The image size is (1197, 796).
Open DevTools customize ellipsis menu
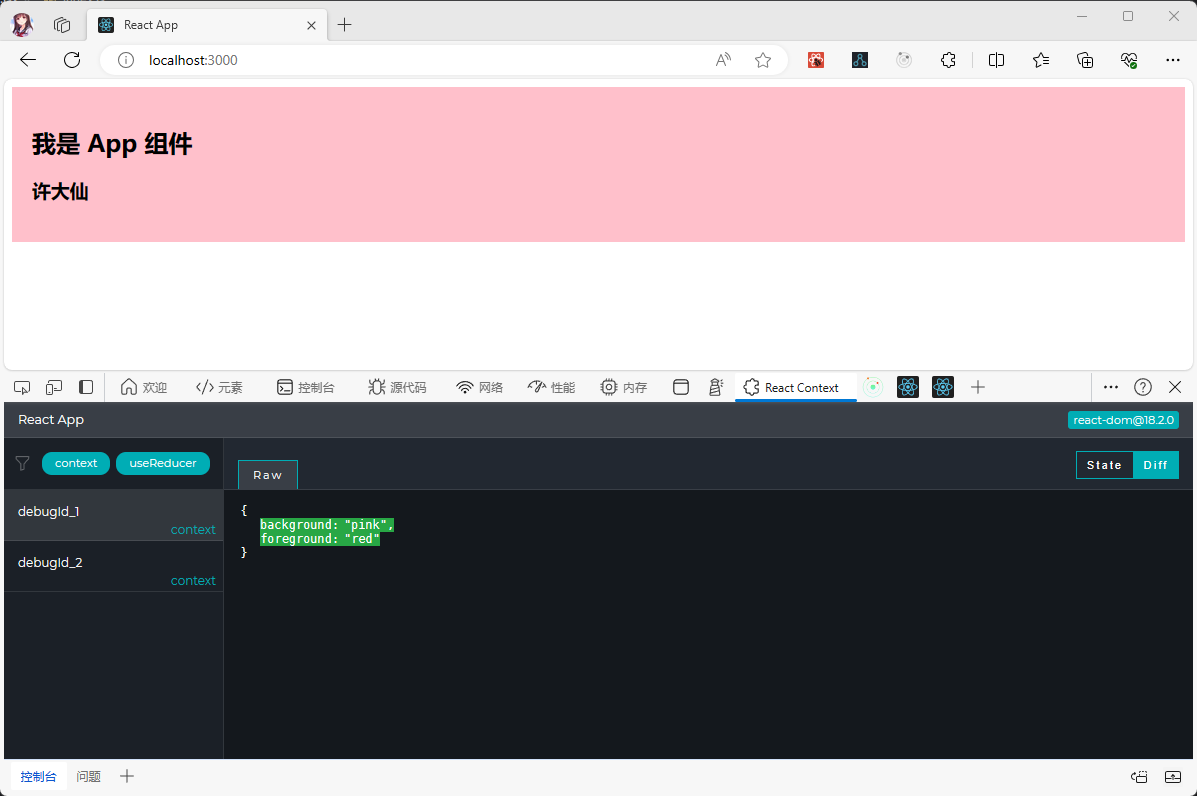[x=1111, y=387]
